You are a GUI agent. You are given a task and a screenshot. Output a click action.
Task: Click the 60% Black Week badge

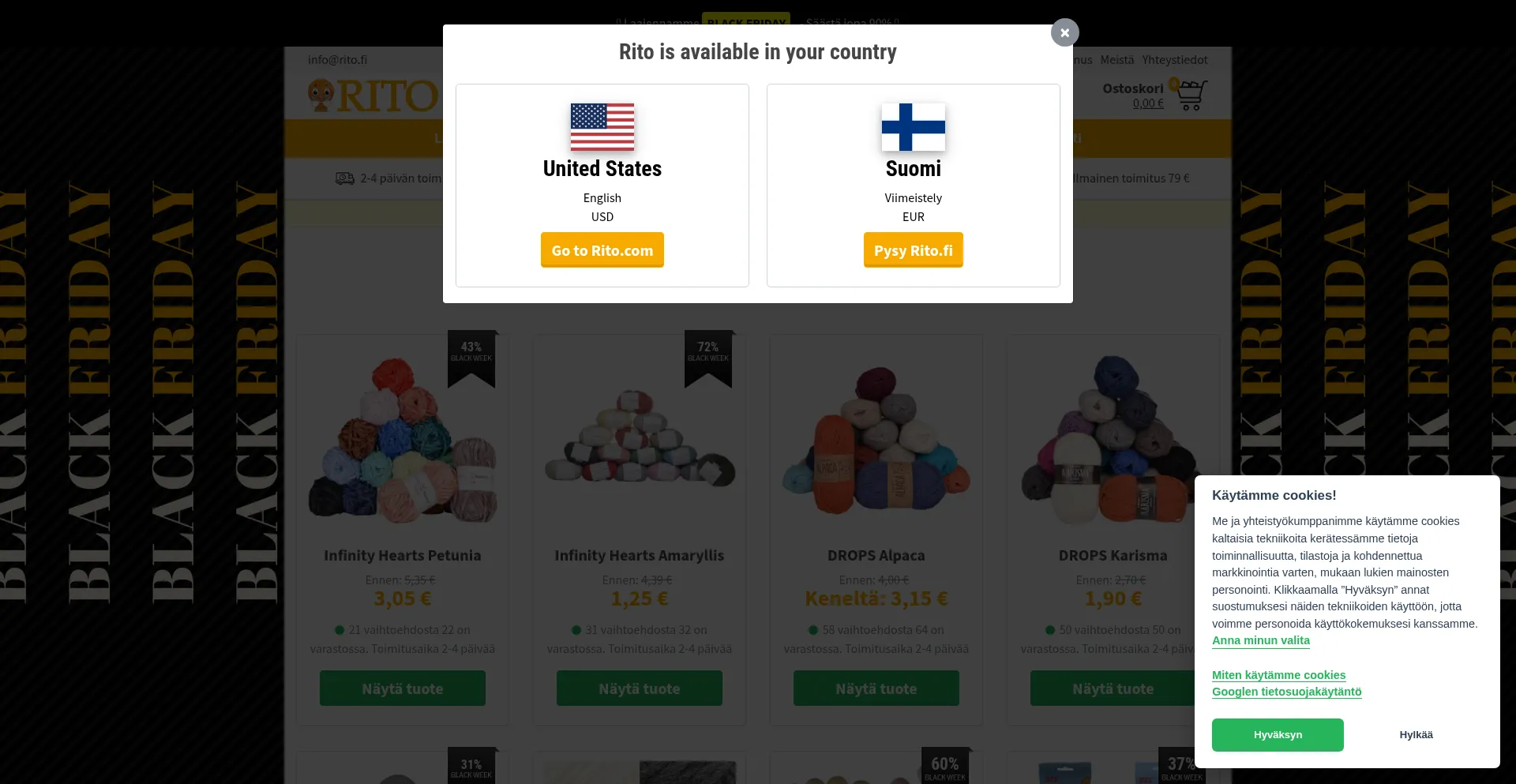point(945,766)
